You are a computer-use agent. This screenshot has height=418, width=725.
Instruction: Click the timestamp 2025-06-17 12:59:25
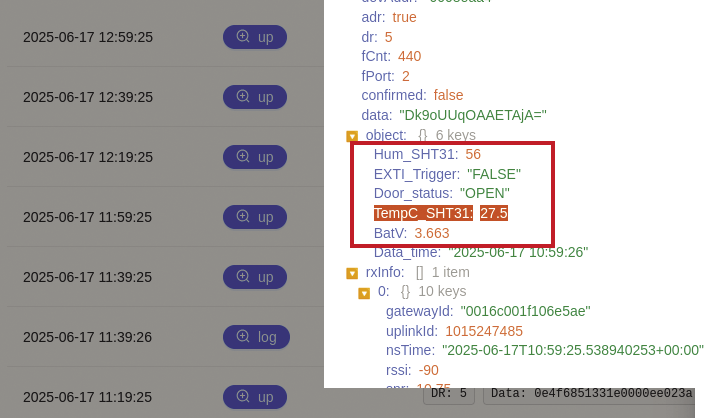(88, 37)
